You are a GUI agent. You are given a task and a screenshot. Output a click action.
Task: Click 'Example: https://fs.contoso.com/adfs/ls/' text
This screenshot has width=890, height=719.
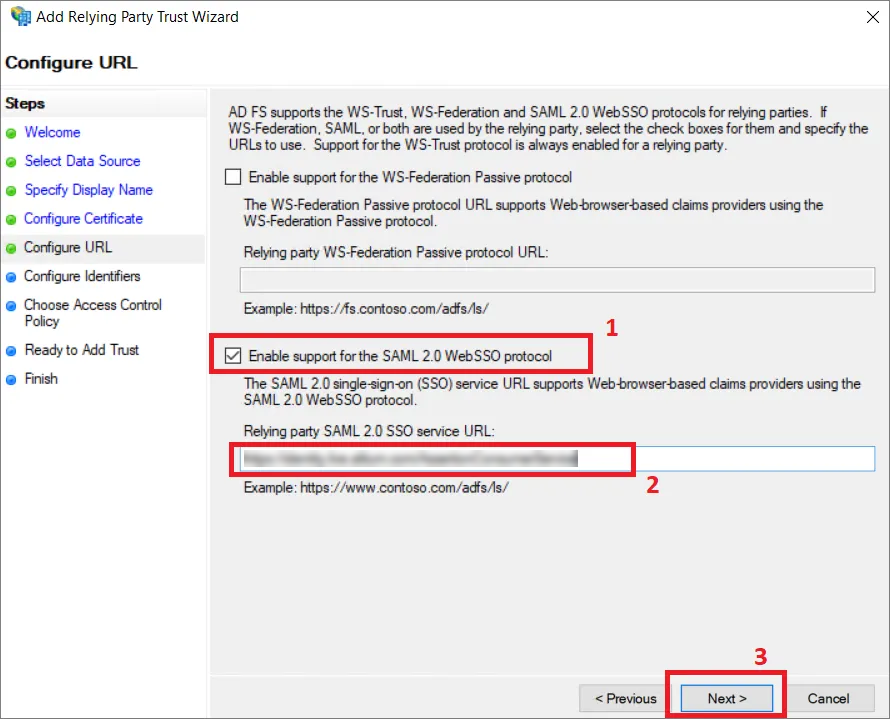(x=366, y=309)
